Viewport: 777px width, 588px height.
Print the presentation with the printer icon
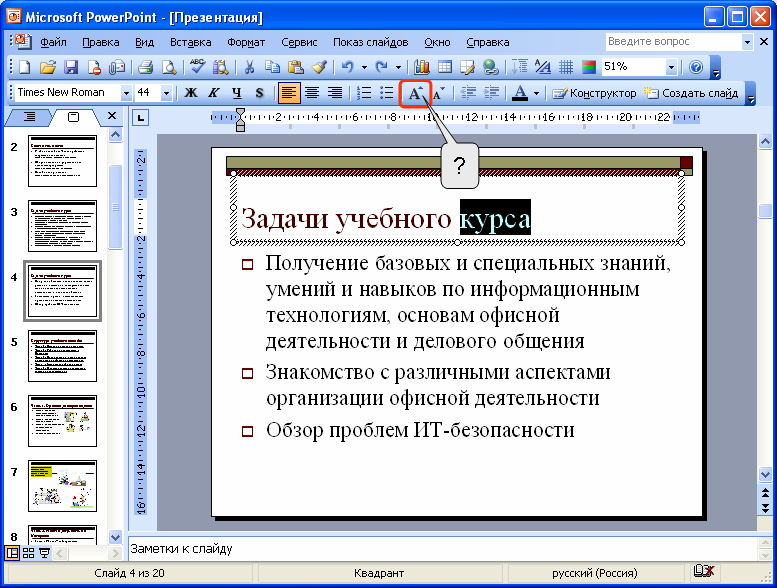click(x=145, y=67)
